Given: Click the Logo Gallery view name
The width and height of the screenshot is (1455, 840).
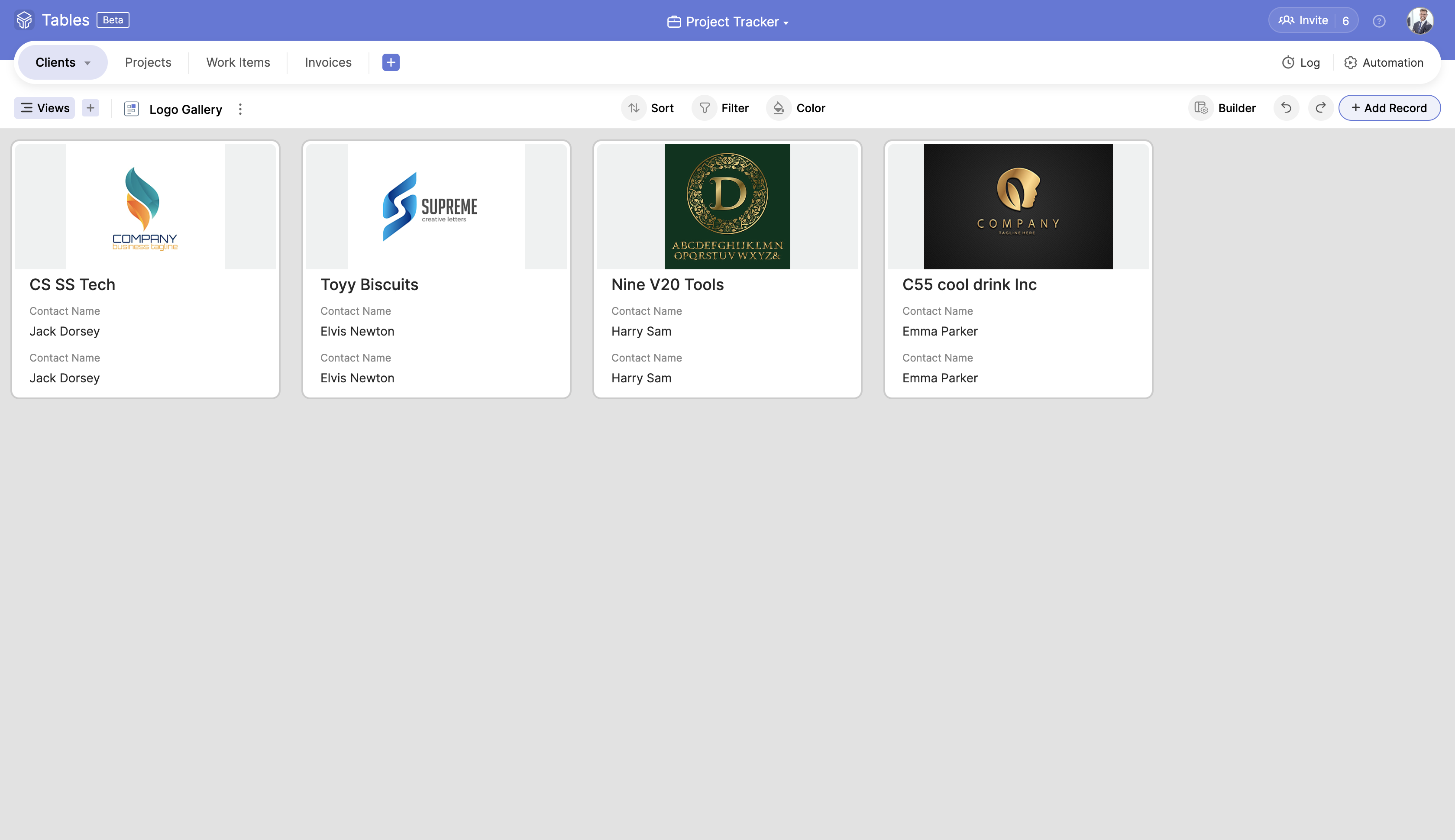Looking at the screenshot, I should (x=186, y=109).
